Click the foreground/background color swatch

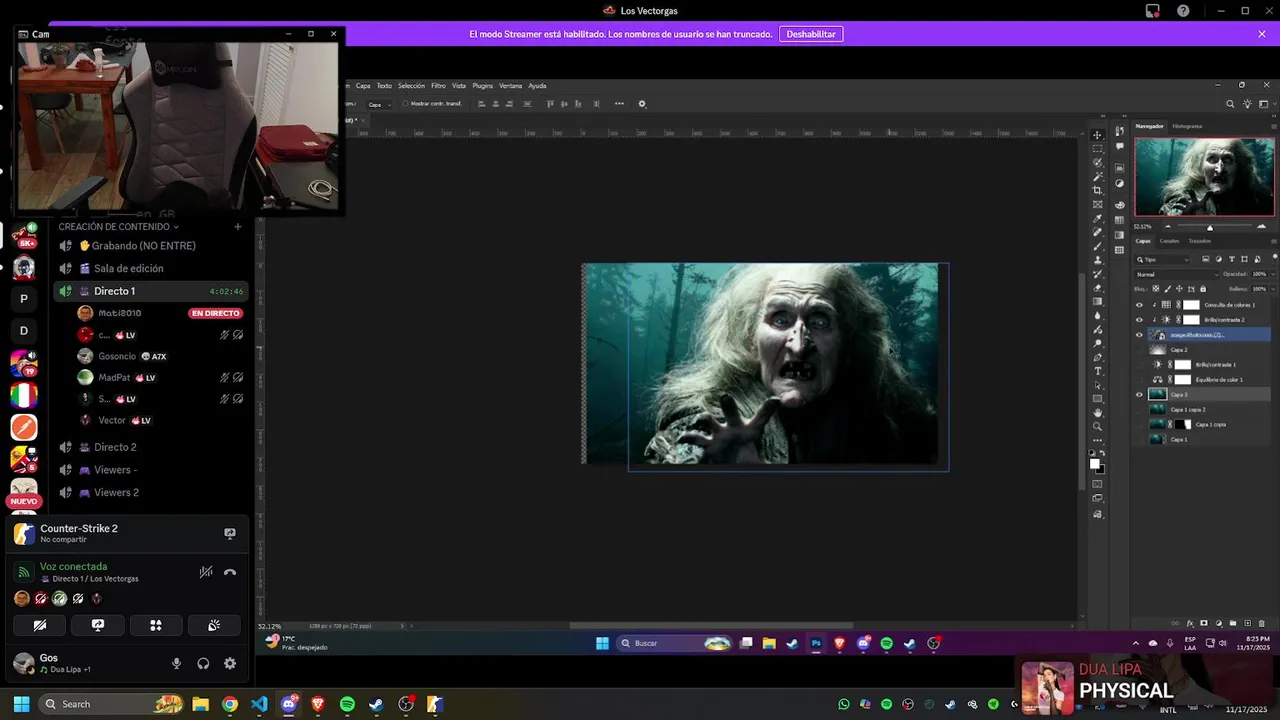(x=1097, y=464)
